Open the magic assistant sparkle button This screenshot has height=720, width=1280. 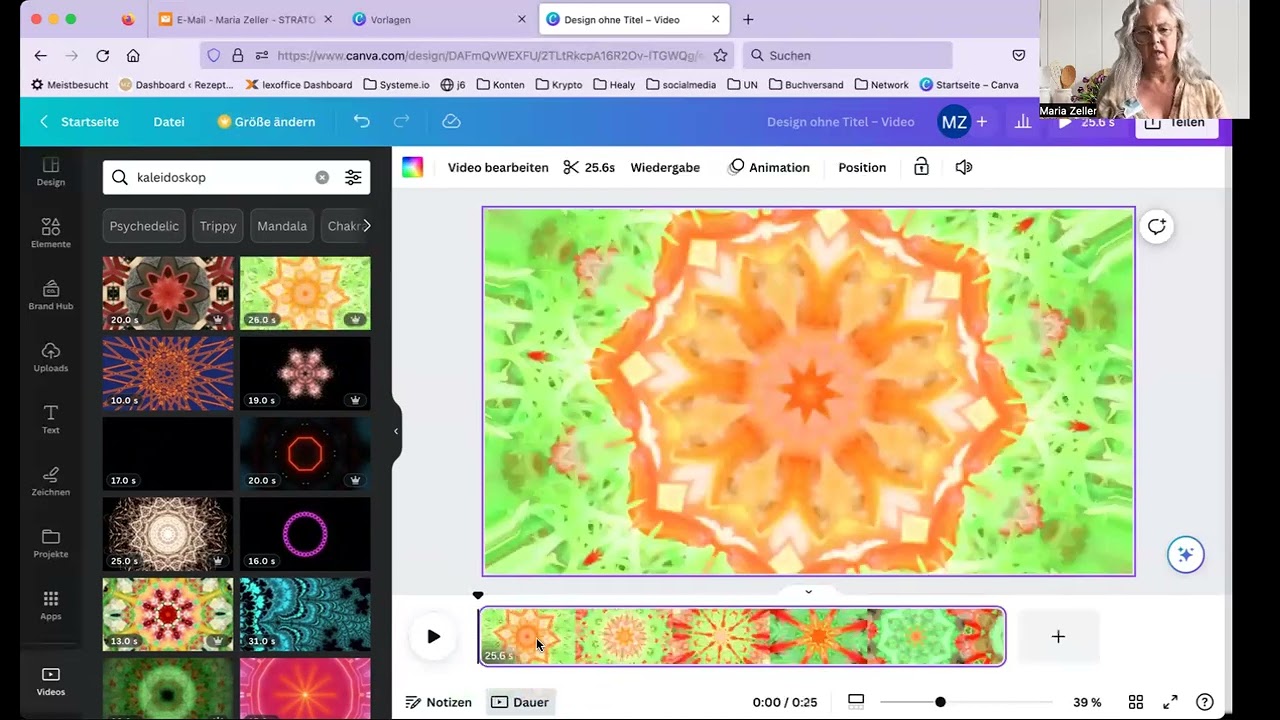(x=1186, y=554)
